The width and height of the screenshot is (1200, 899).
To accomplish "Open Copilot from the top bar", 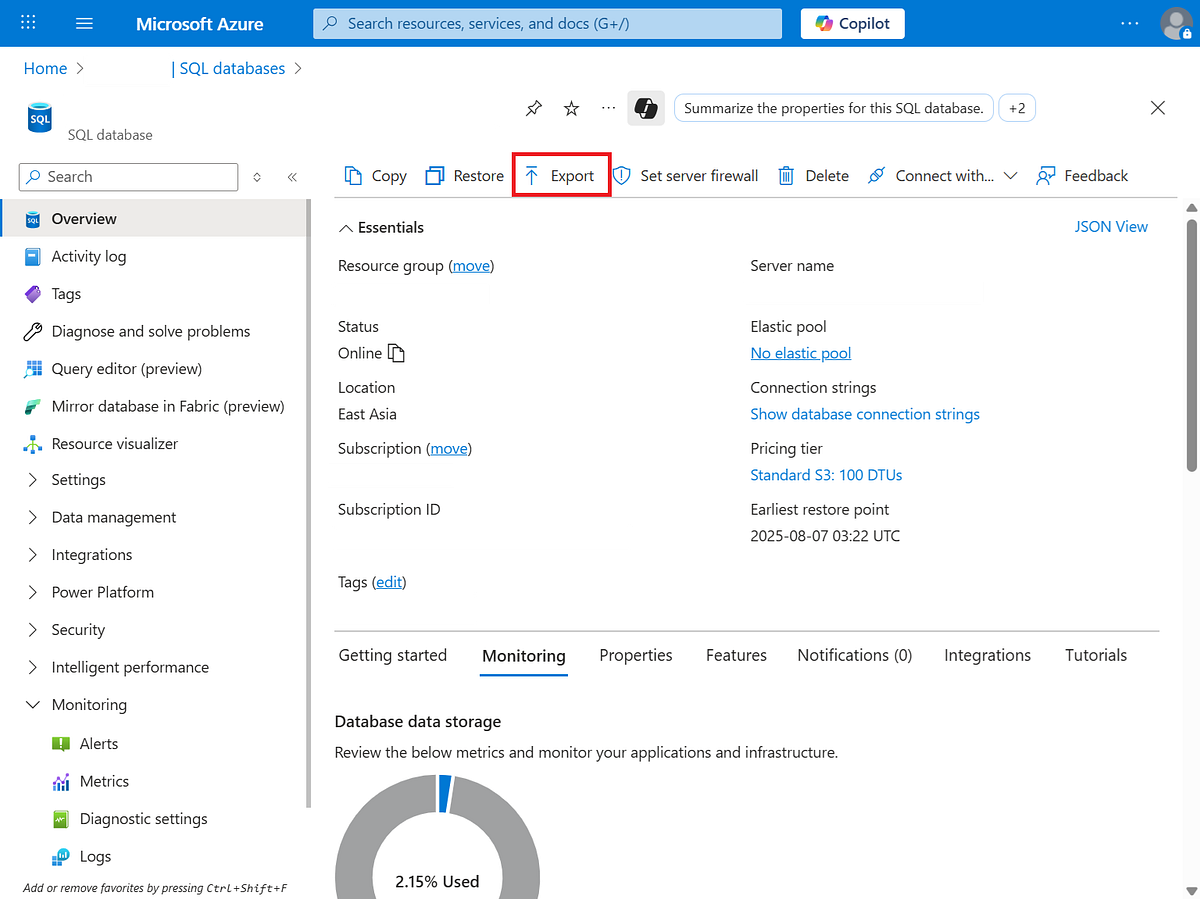I will point(852,23).
